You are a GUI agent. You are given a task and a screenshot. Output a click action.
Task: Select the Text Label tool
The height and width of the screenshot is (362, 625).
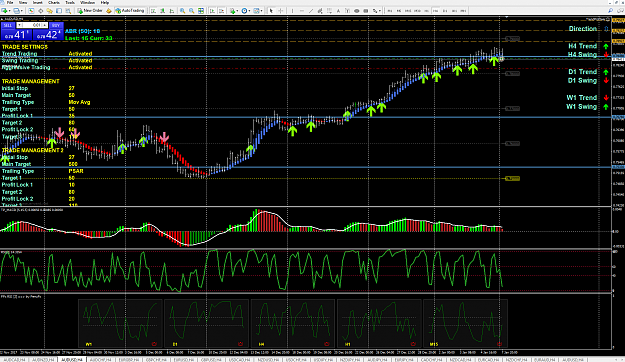click(347, 11)
